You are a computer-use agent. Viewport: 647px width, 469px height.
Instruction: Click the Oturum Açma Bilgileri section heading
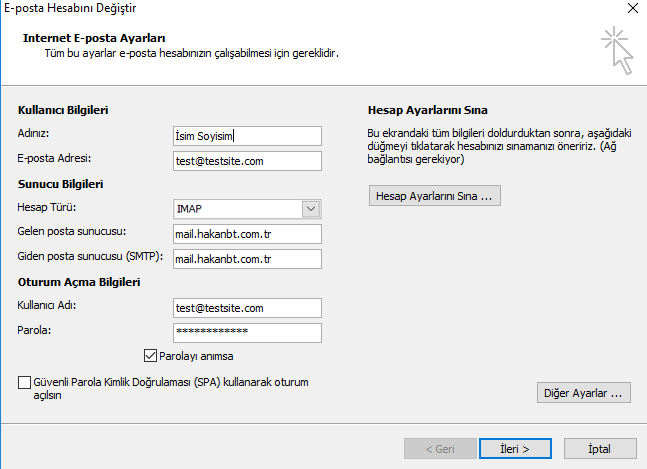[x=78, y=282]
